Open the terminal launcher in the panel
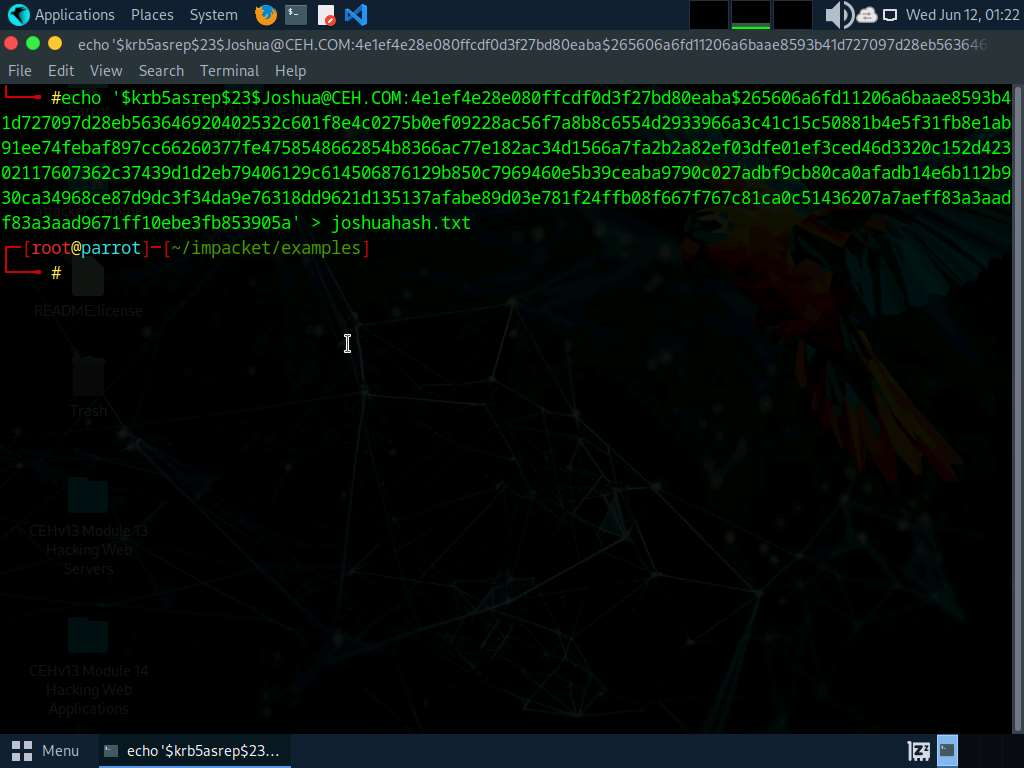1024x768 pixels. [x=295, y=15]
